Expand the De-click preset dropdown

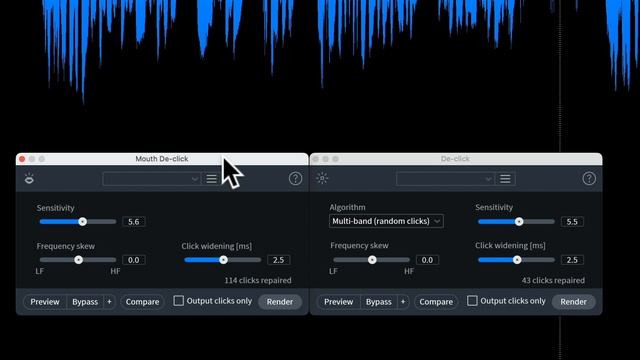click(x=445, y=179)
